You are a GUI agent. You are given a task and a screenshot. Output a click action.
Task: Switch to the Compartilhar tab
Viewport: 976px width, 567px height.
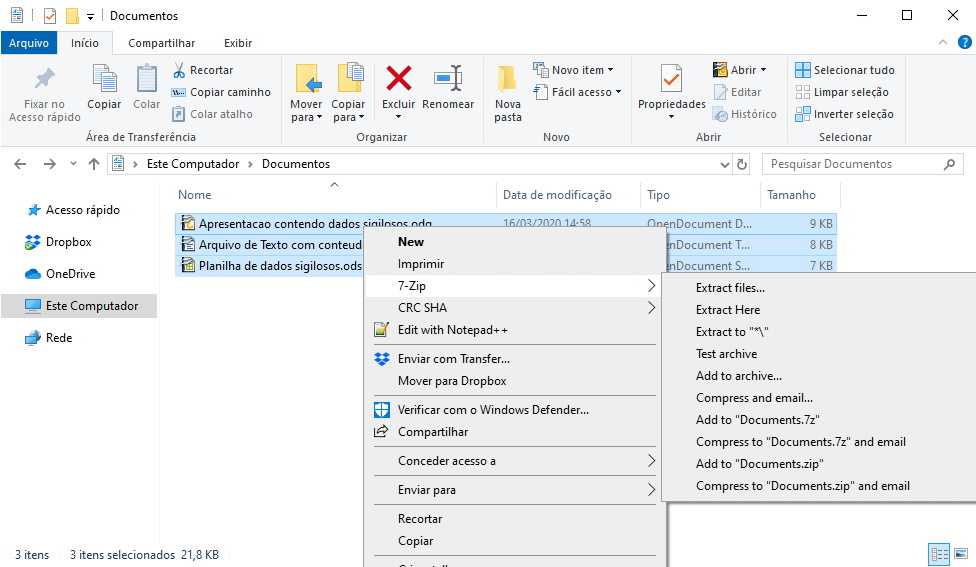pyautogui.click(x=161, y=43)
